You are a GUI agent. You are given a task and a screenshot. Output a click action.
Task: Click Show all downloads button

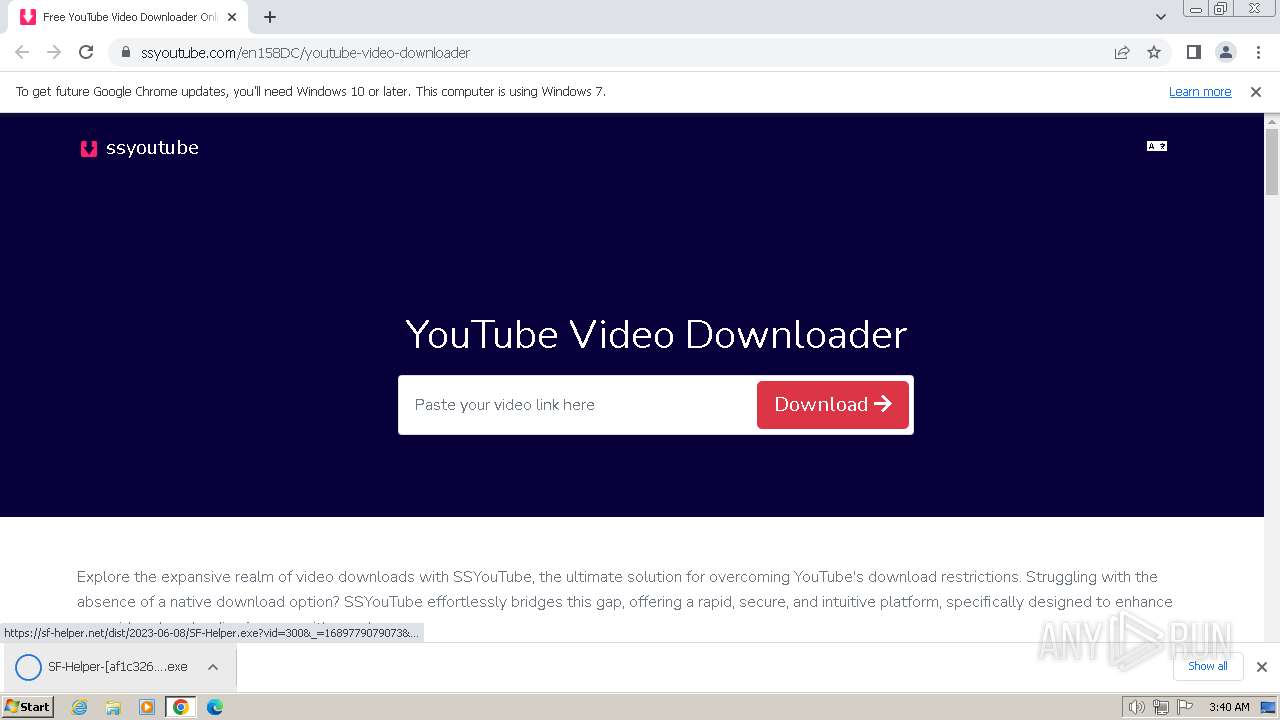point(1208,666)
